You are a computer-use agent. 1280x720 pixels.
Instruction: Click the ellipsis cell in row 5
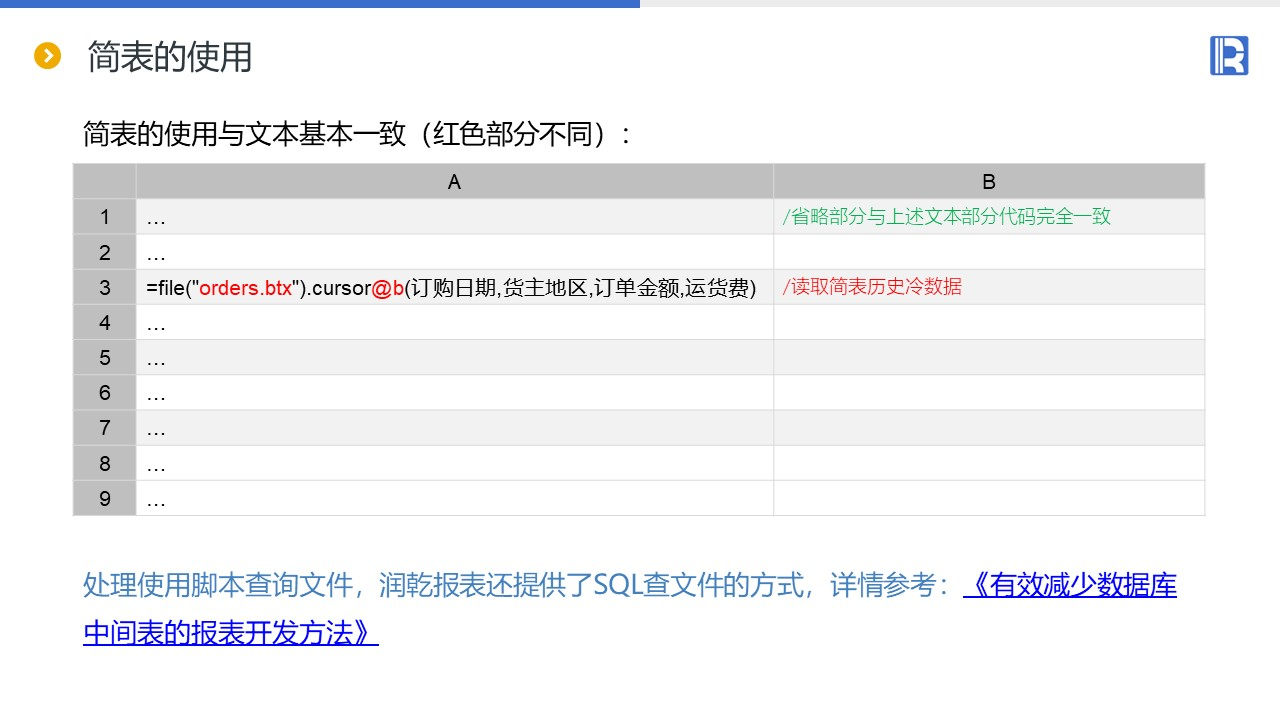pyautogui.click(x=454, y=358)
